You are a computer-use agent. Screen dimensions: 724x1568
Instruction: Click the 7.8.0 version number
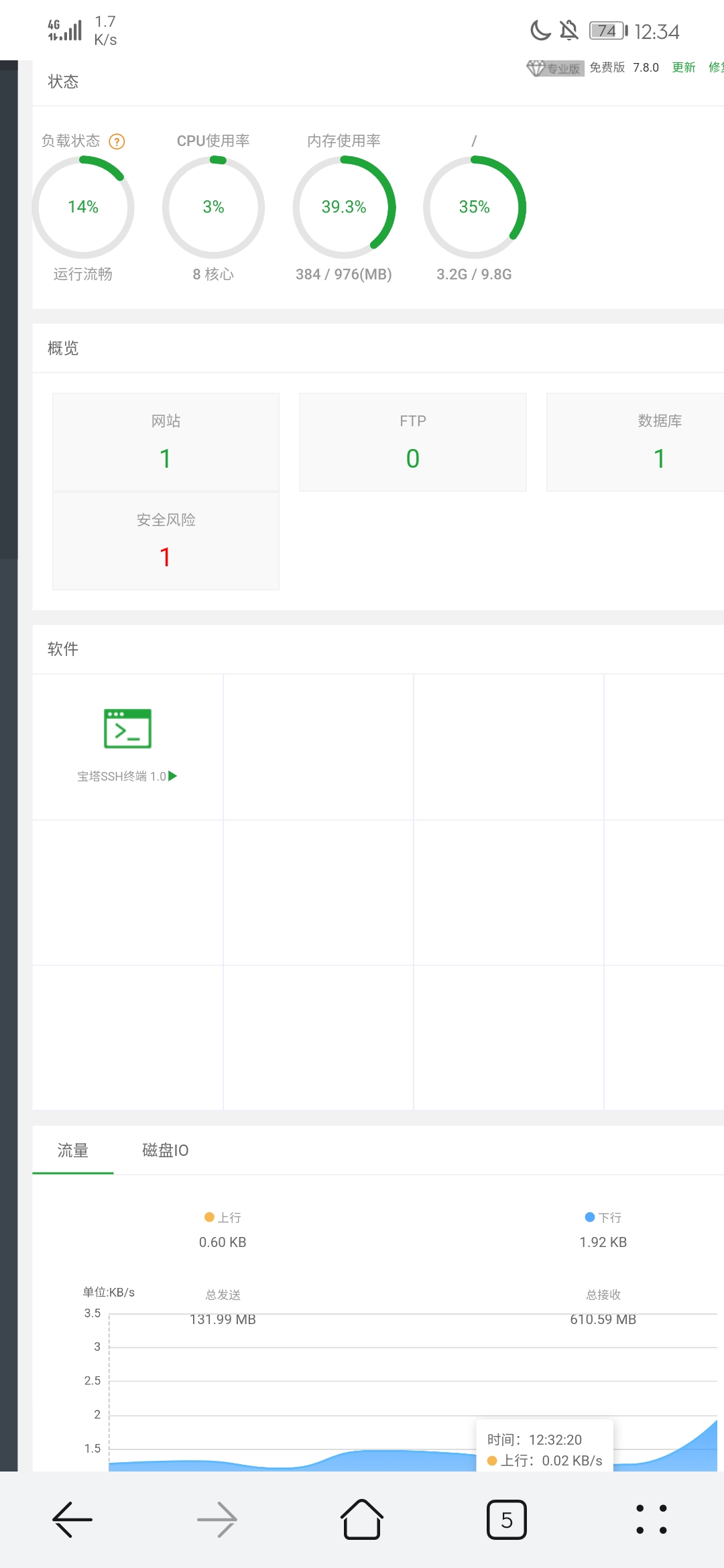click(x=646, y=68)
